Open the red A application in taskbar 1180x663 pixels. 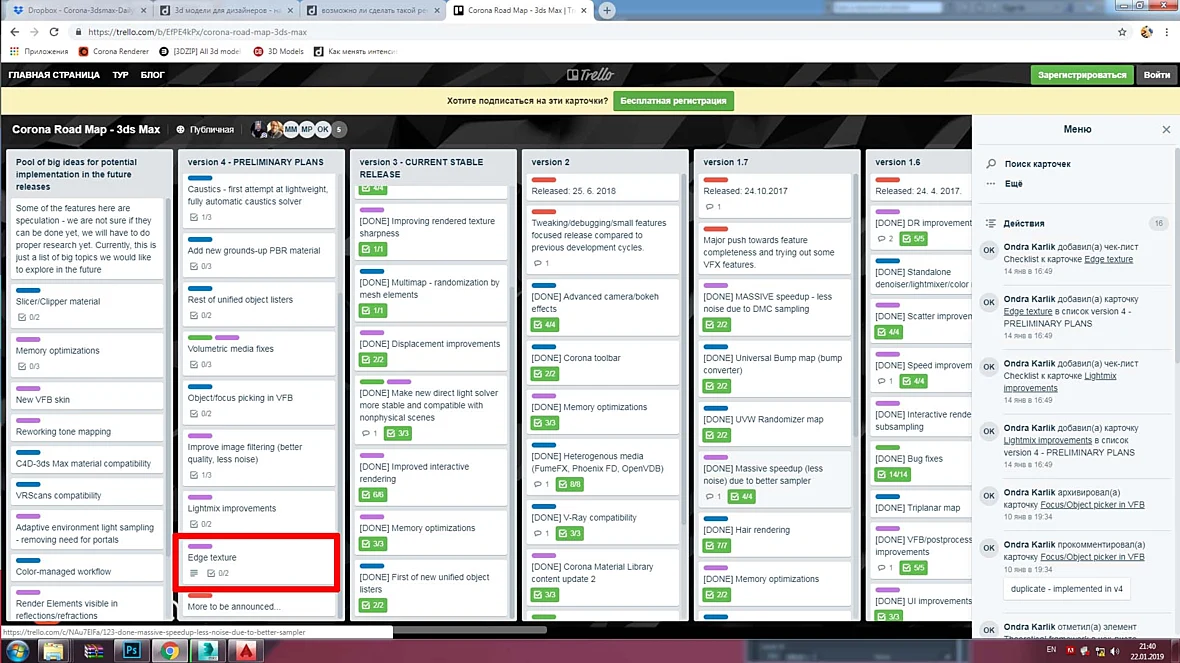[x=246, y=651]
